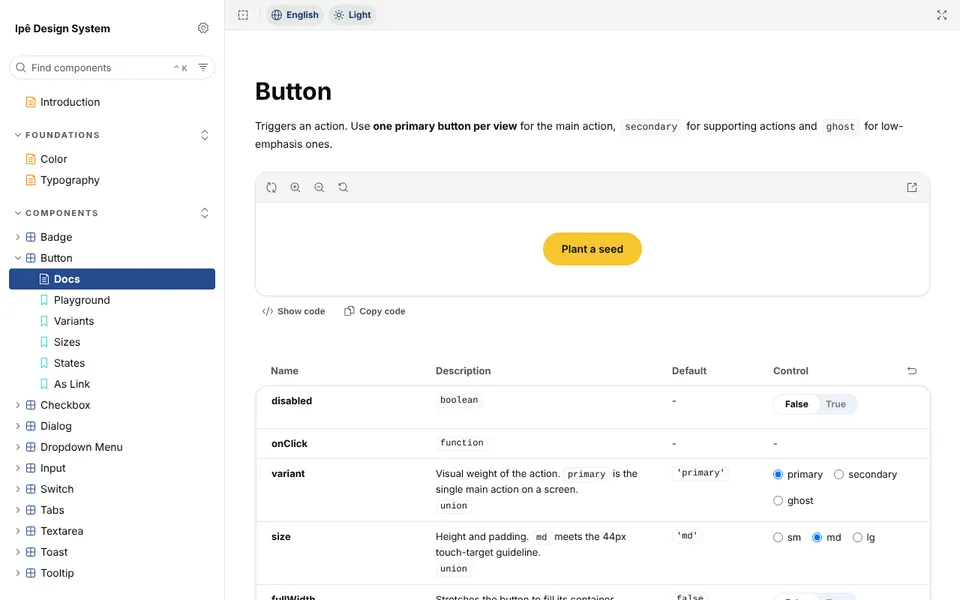Click the Color document icon
Viewport: 960px width, 600px height.
pyautogui.click(x=31, y=159)
